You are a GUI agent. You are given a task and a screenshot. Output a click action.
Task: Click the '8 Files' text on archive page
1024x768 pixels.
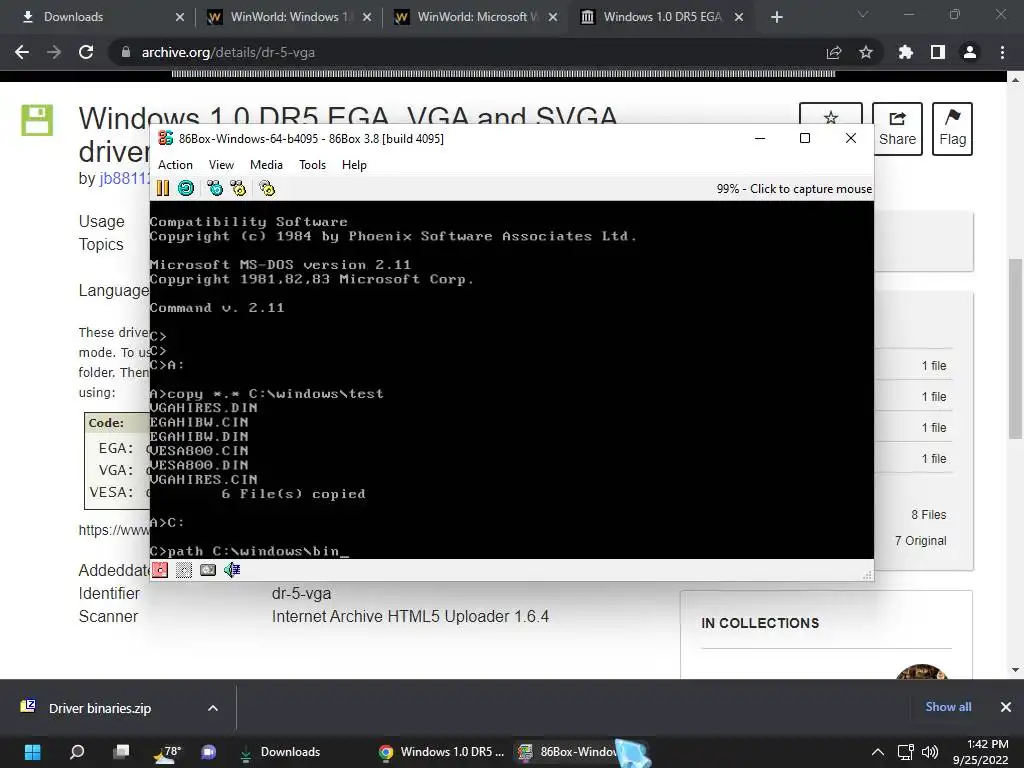(x=929, y=515)
